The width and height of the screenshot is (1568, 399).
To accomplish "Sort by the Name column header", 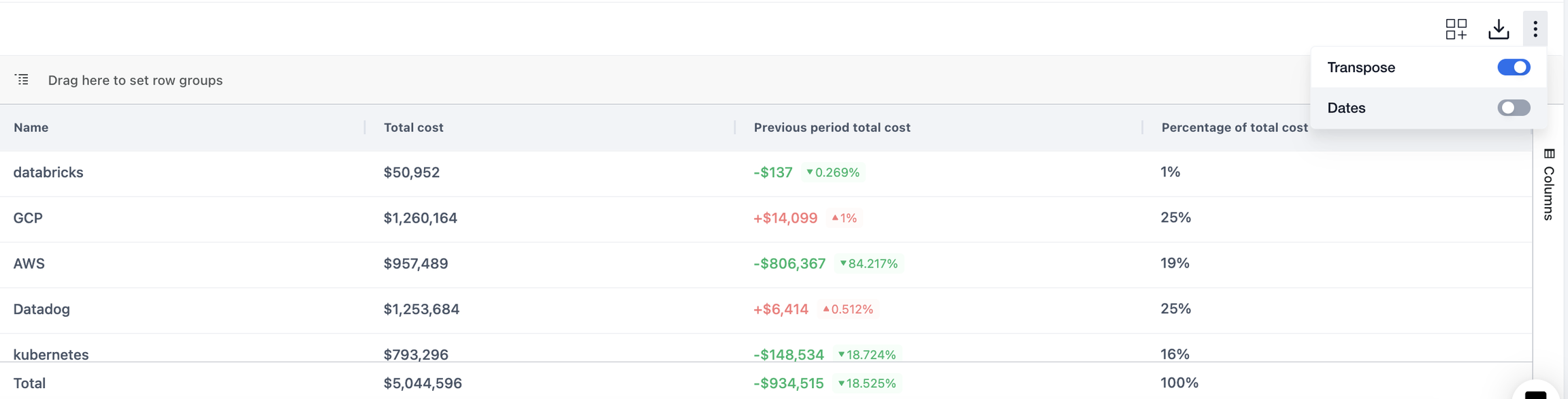I will pos(31,127).
